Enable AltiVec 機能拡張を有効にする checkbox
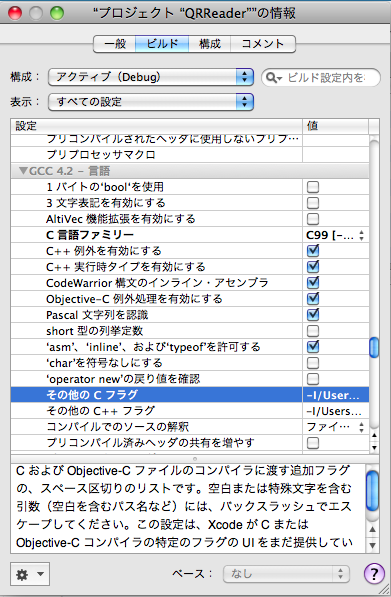391x597 pixels. pos(313,219)
